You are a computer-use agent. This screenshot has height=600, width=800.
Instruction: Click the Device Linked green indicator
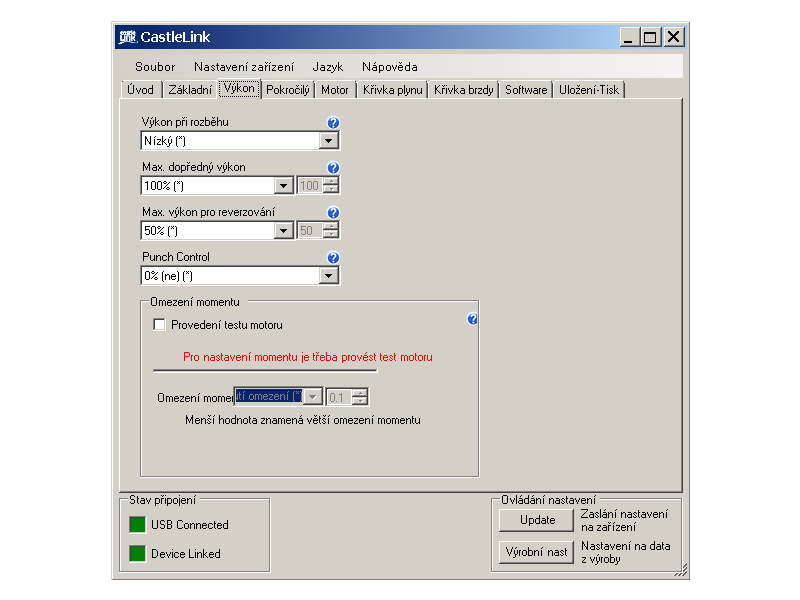pyautogui.click(x=137, y=554)
